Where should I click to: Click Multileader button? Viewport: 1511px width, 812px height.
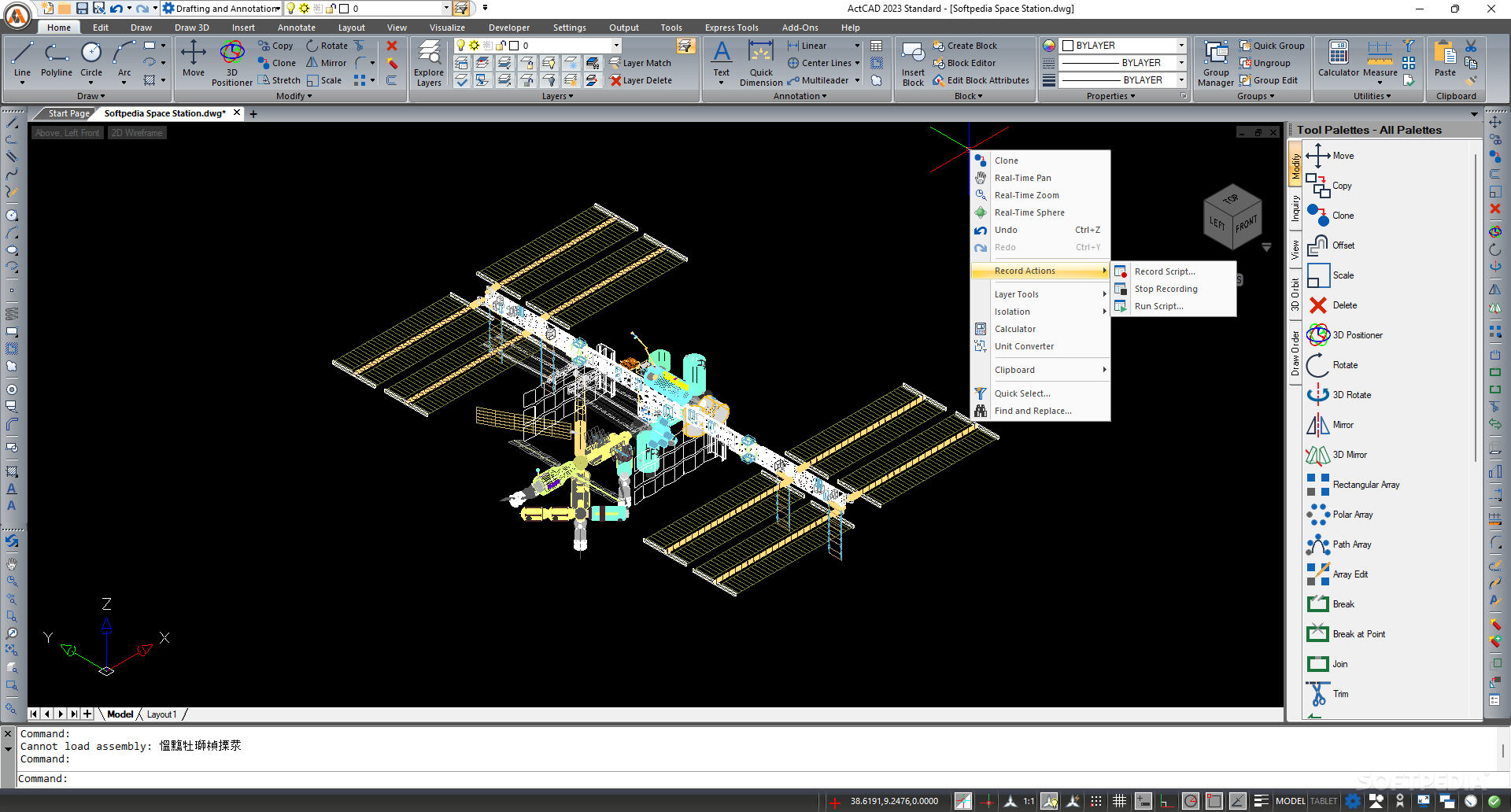818,80
